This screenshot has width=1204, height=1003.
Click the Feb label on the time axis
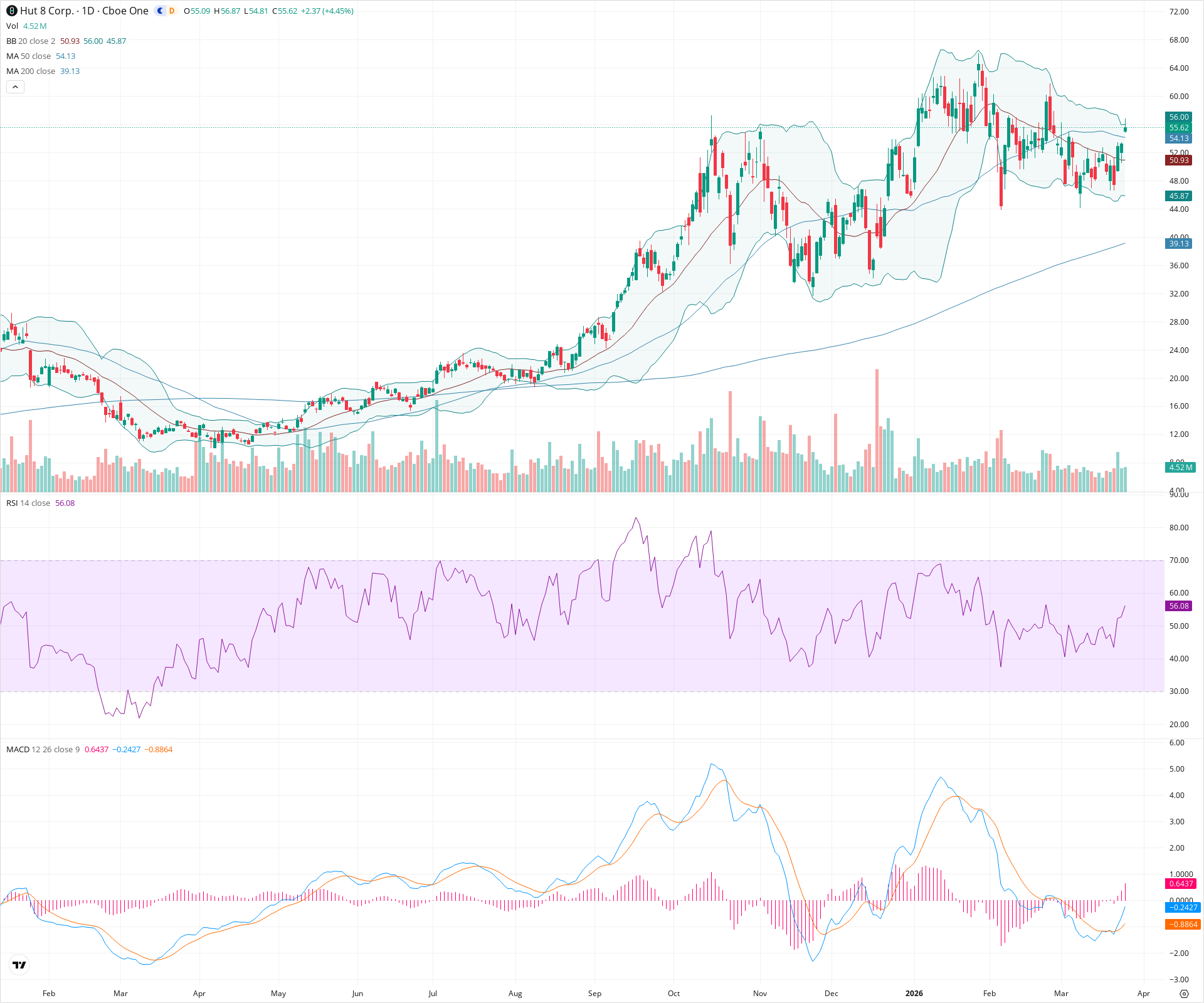[x=48, y=994]
